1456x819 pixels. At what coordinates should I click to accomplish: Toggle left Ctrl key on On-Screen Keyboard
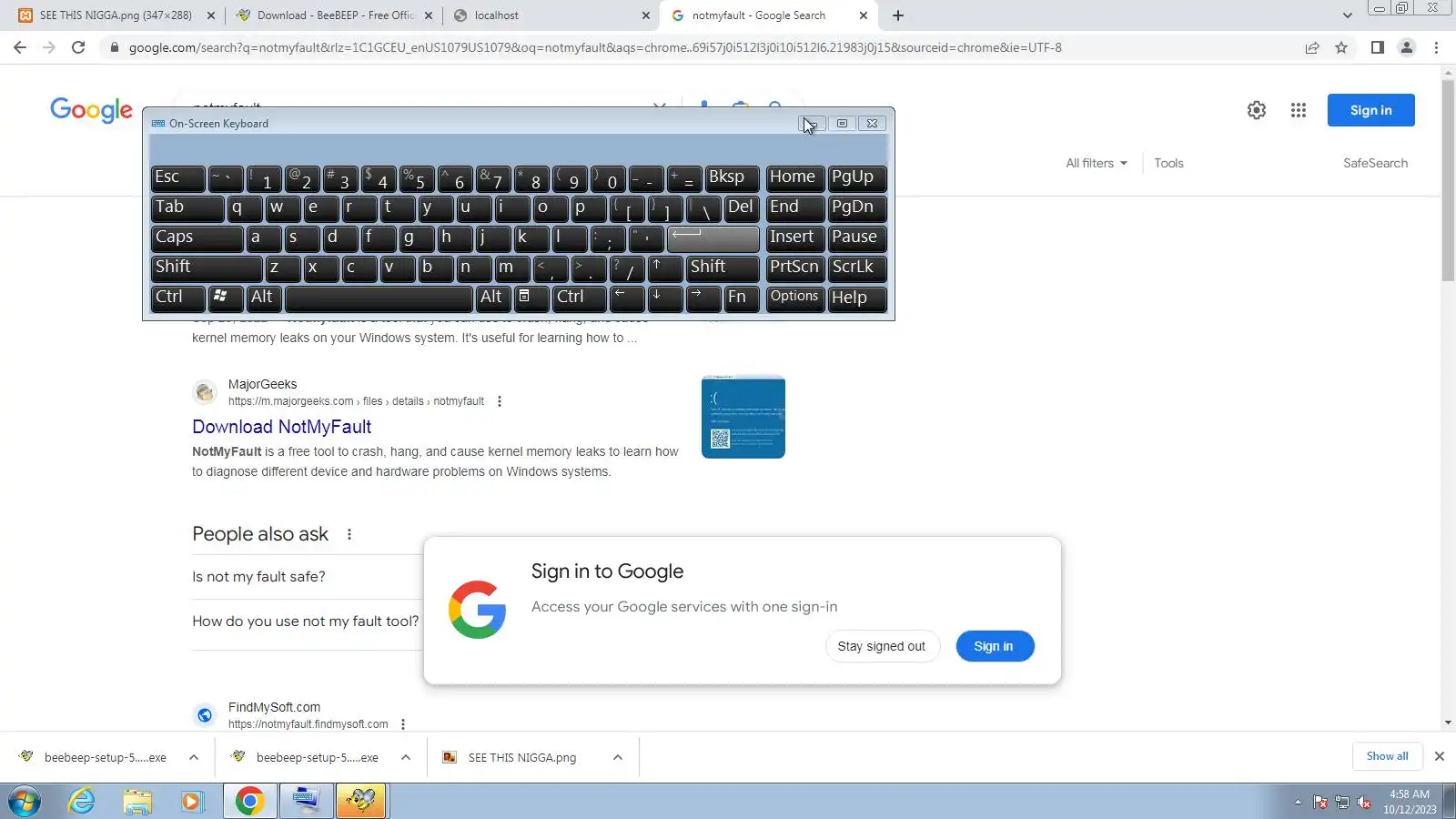click(177, 298)
